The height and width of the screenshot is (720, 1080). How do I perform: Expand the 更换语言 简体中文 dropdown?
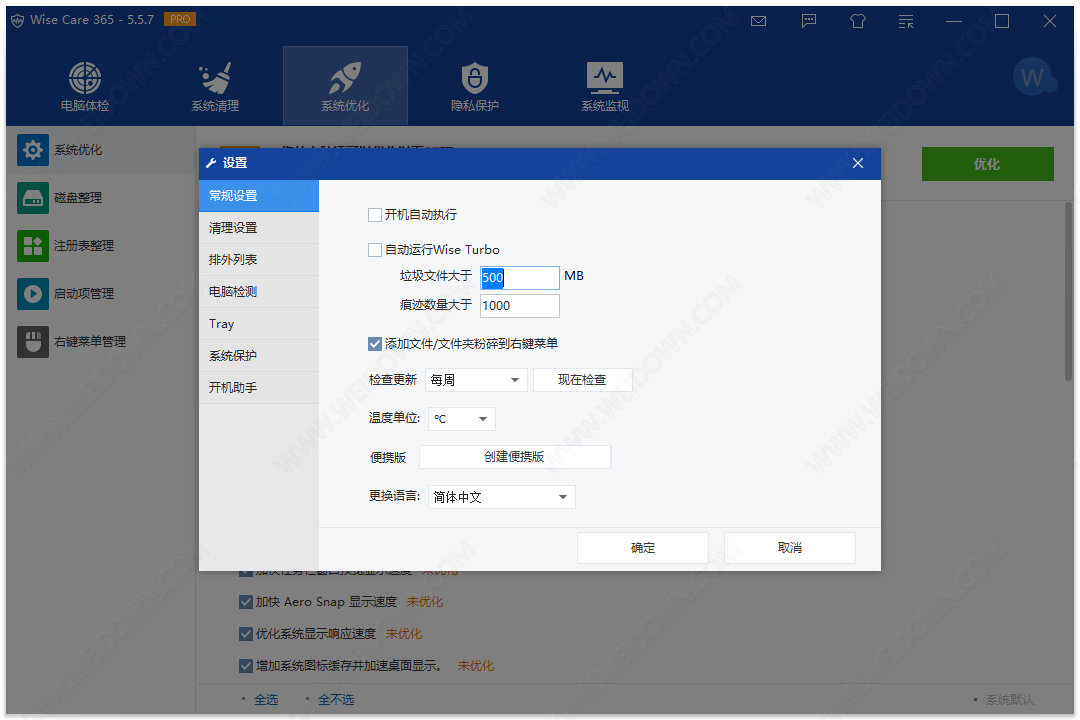[x=501, y=497]
